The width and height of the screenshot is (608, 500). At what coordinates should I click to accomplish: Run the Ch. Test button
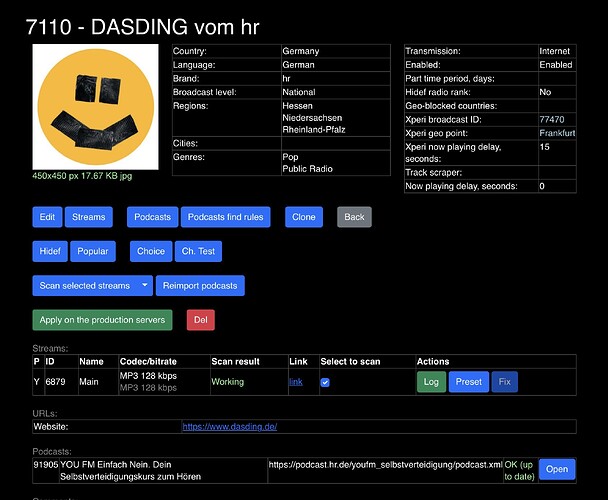[x=199, y=251]
